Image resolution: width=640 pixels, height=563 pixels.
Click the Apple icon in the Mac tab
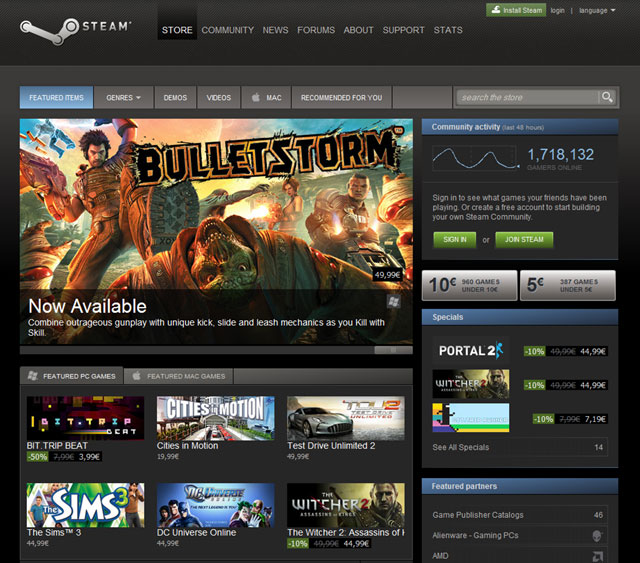pos(256,97)
